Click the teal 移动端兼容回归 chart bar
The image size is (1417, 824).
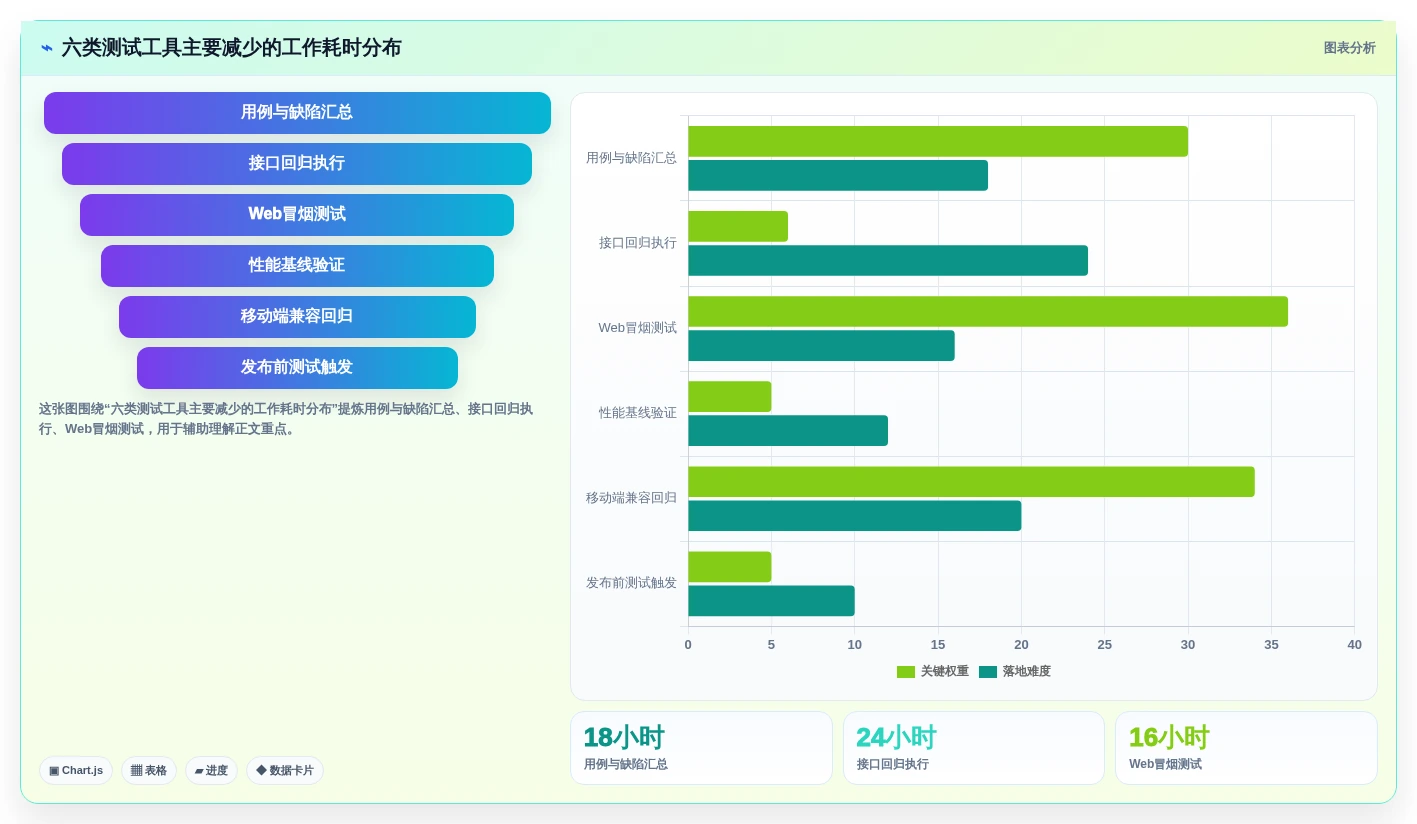pos(855,515)
